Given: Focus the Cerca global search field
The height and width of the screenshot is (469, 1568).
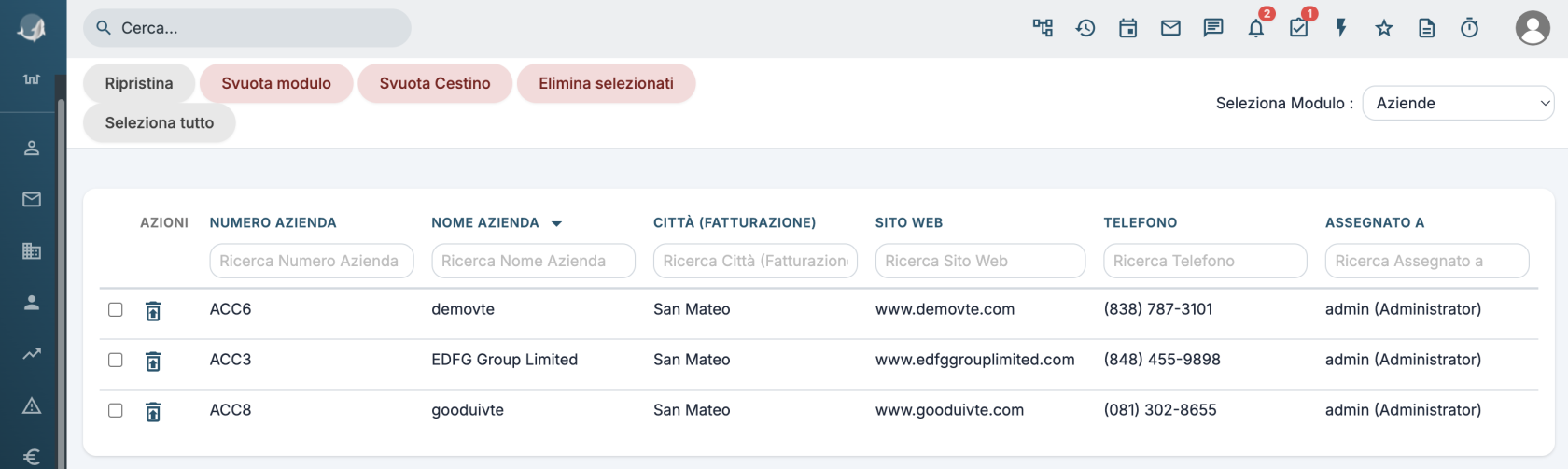Looking at the screenshot, I should coord(247,28).
